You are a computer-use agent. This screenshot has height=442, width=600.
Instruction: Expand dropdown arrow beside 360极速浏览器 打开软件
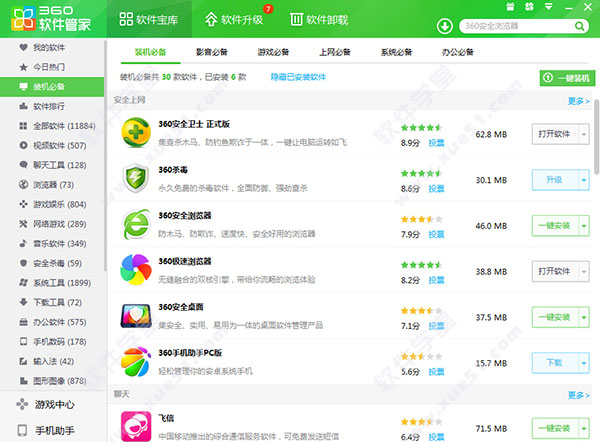584,271
